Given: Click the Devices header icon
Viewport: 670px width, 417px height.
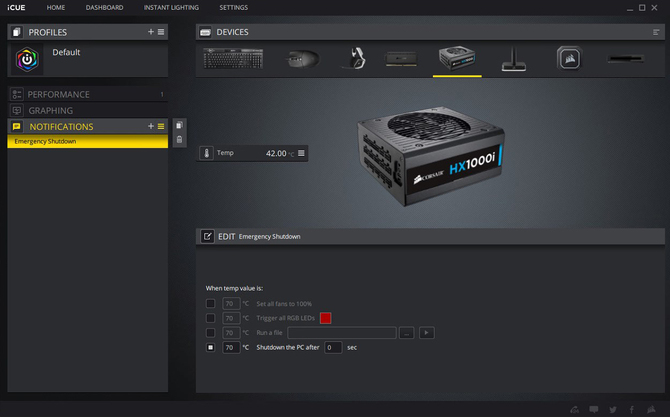Looking at the screenshot, I should [206, 32].
